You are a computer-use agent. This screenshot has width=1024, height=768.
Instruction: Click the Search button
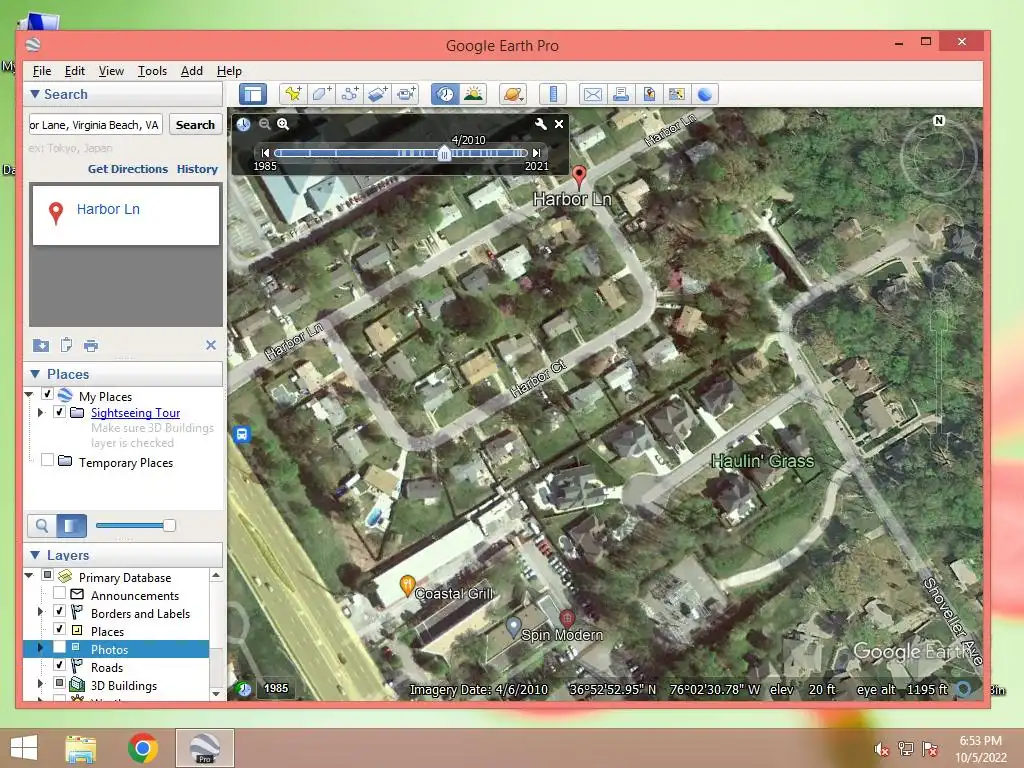(195, 125)
